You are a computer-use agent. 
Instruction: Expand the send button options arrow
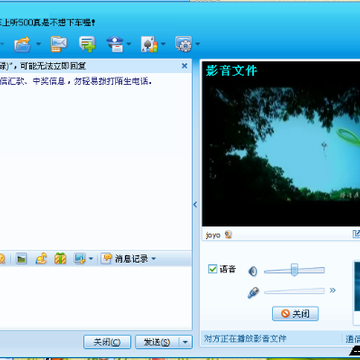[186, 342]
